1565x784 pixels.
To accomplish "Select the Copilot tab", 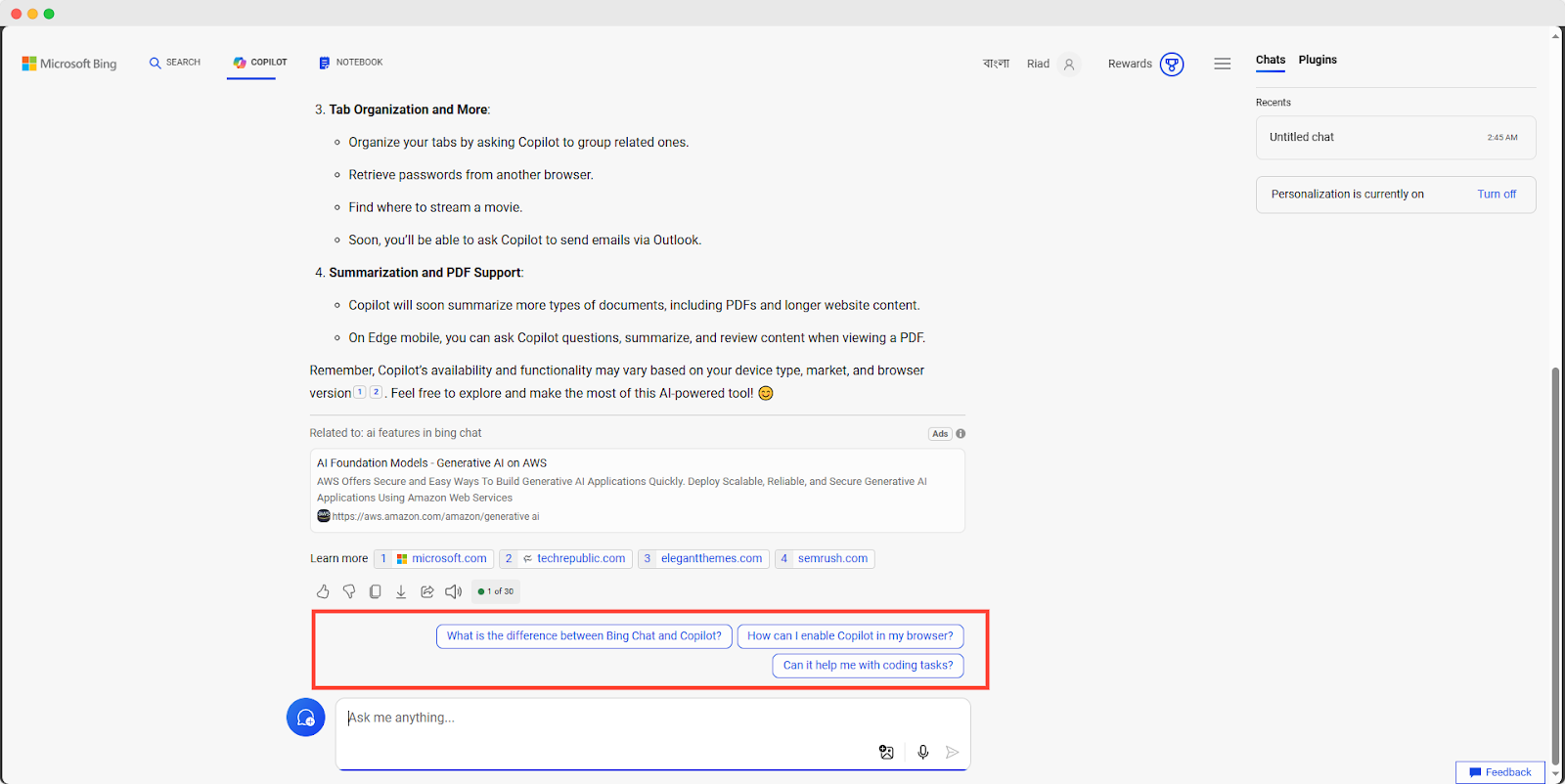I will [x=260, y=63].
